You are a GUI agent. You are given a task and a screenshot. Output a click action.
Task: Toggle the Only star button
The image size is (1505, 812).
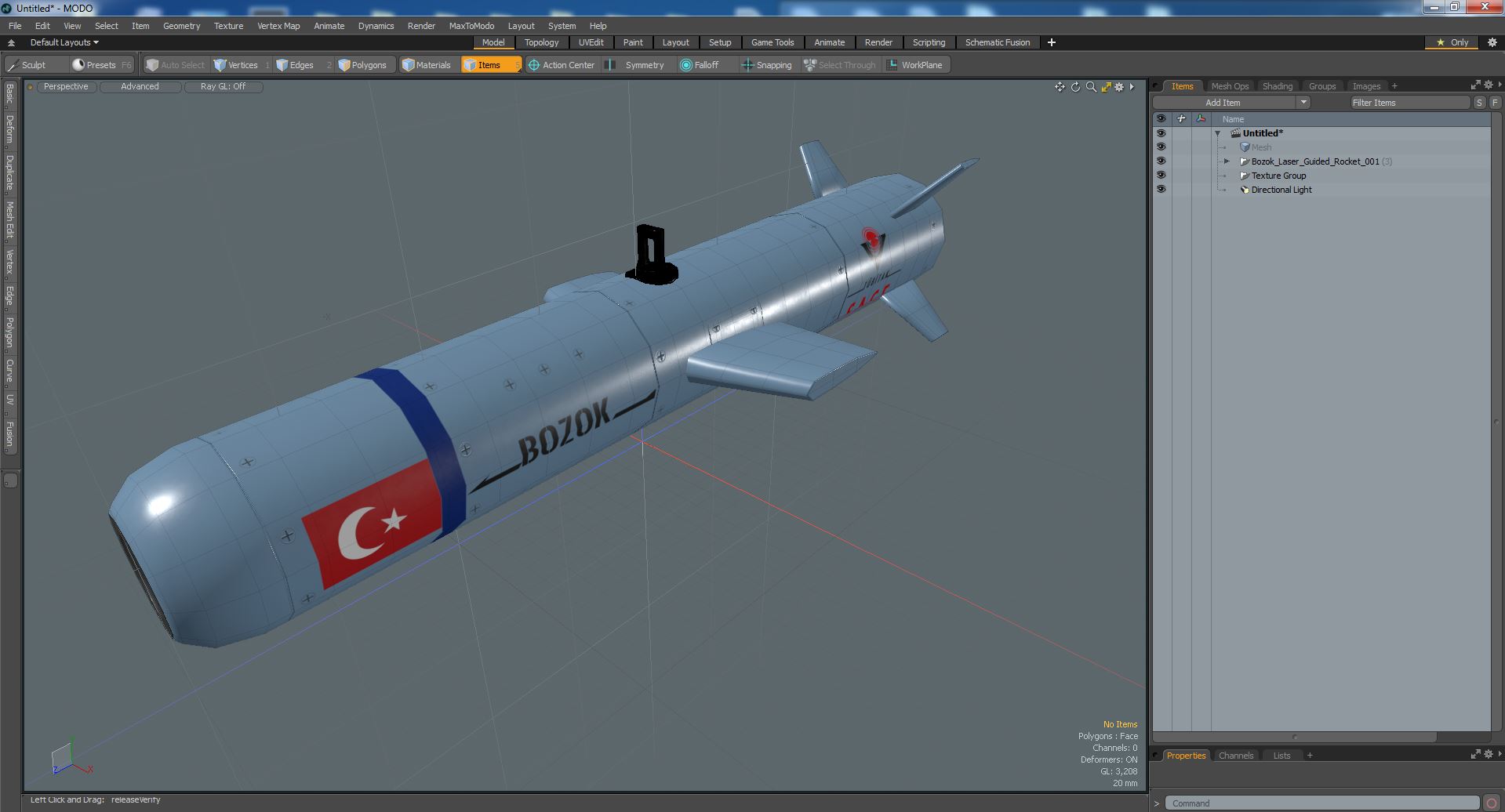point(1452,42)
